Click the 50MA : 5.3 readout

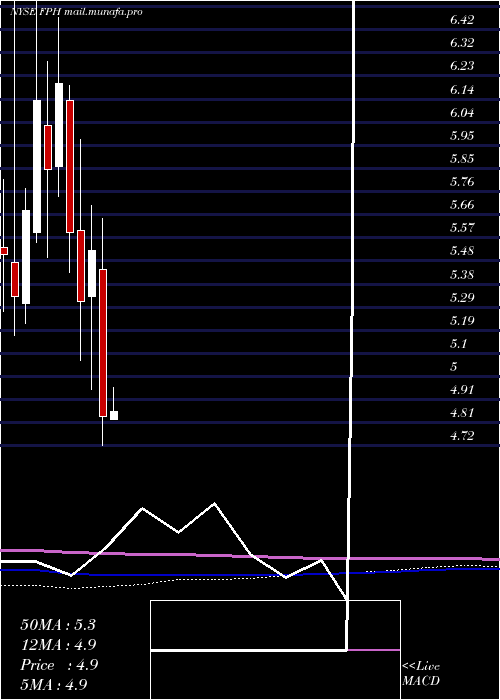pos(58,625)
